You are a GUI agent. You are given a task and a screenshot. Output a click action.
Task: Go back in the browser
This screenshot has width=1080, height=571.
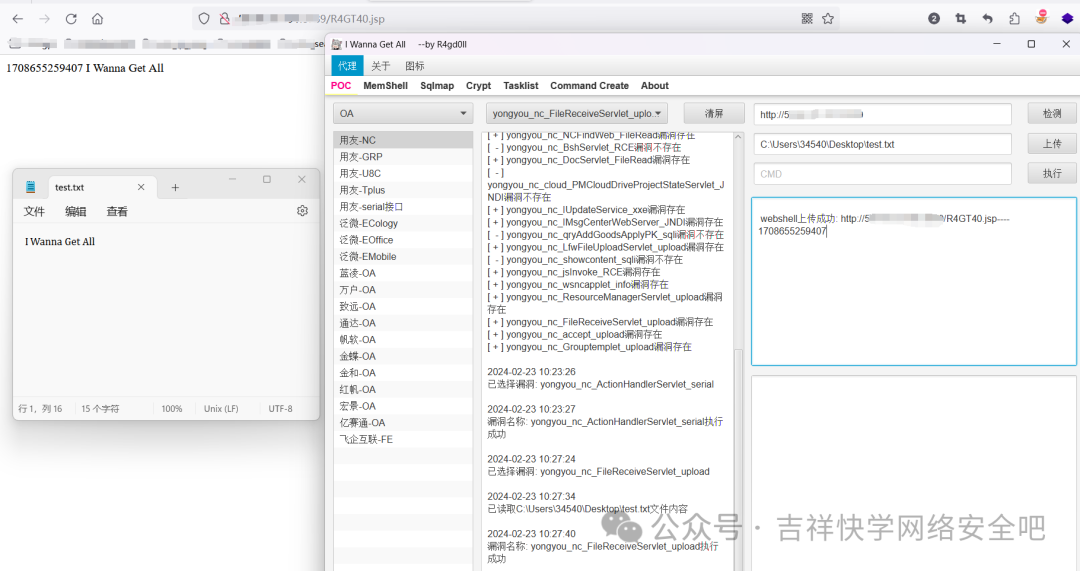click(18, 19)
